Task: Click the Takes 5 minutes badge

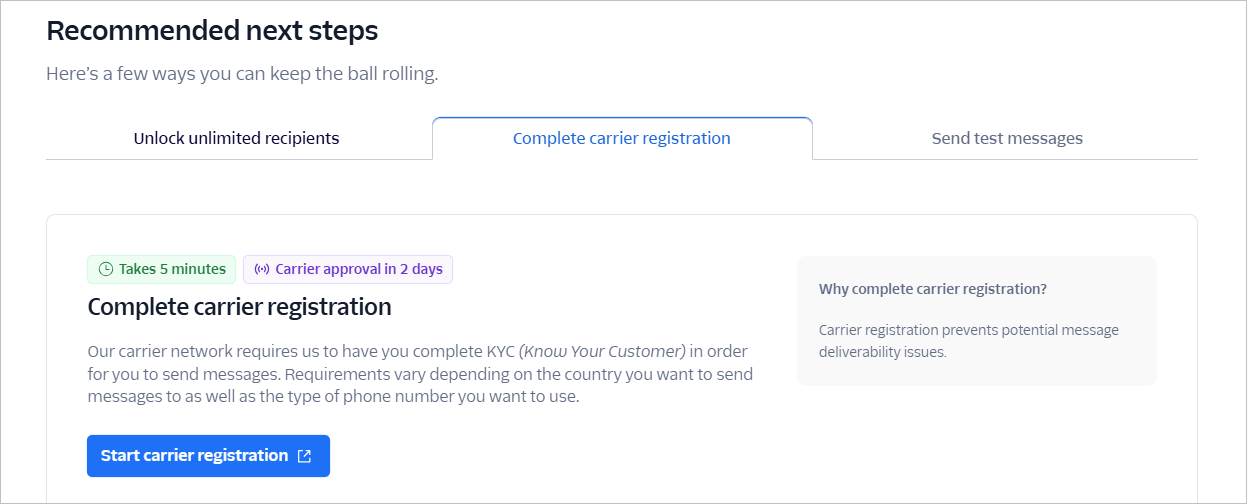Action: [162, 269]
